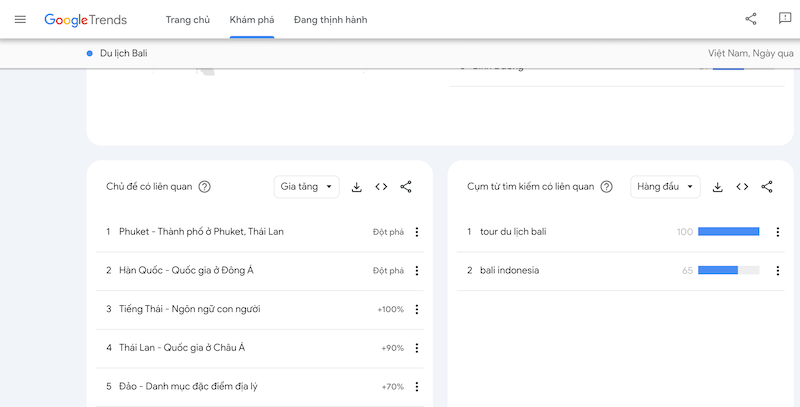The height and width of the screenshot is (407, 800).
Task: Click the Chủ đề có liên quan heading
Action: point(149,187)
